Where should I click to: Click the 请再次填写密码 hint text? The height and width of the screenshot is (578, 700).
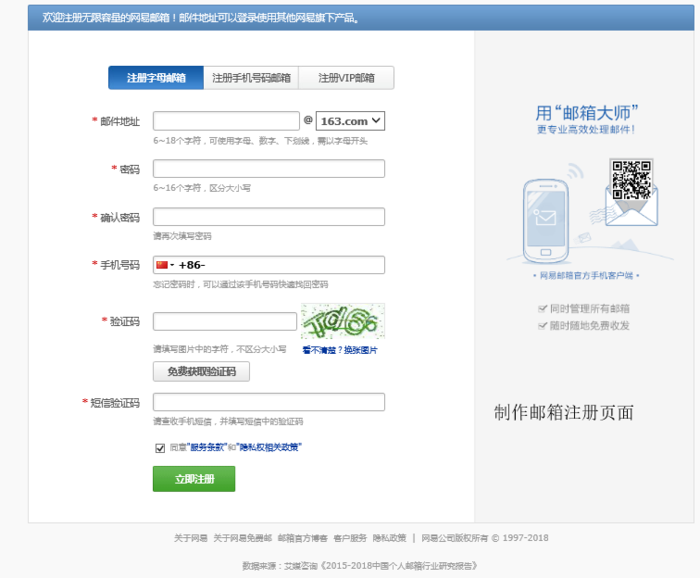(182, 236)
